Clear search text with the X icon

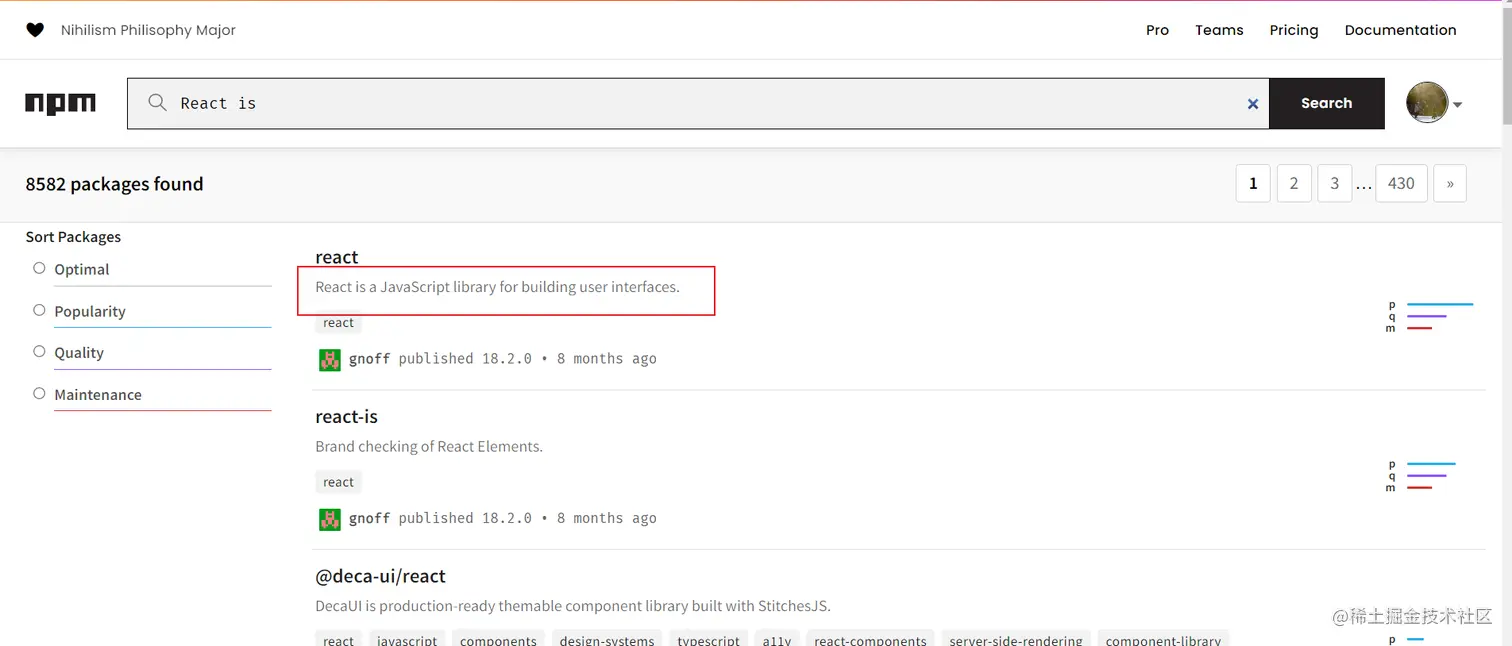tap(1252, 103)
